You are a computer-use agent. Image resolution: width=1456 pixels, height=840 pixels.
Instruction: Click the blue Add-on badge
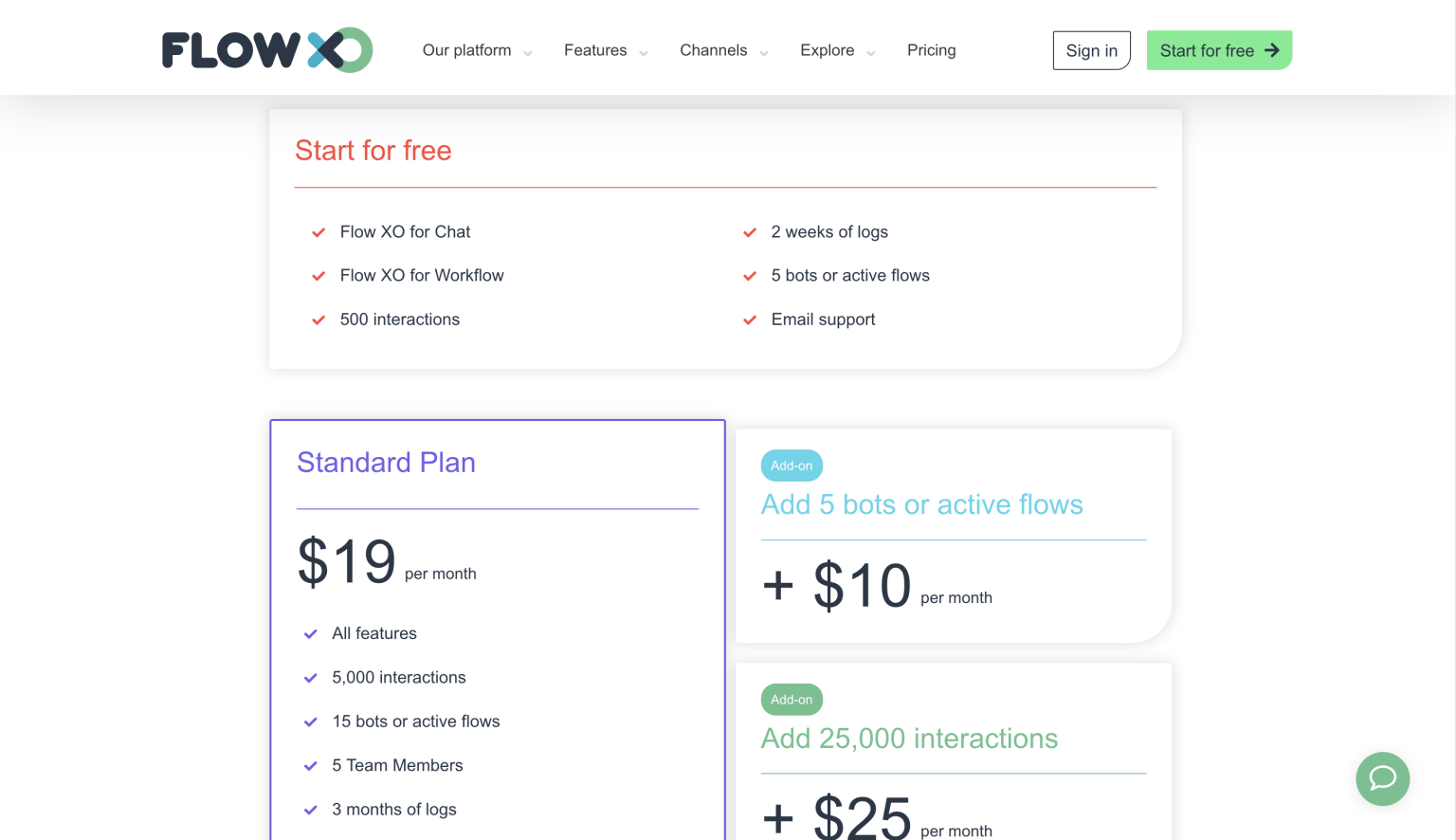point(792,466)
